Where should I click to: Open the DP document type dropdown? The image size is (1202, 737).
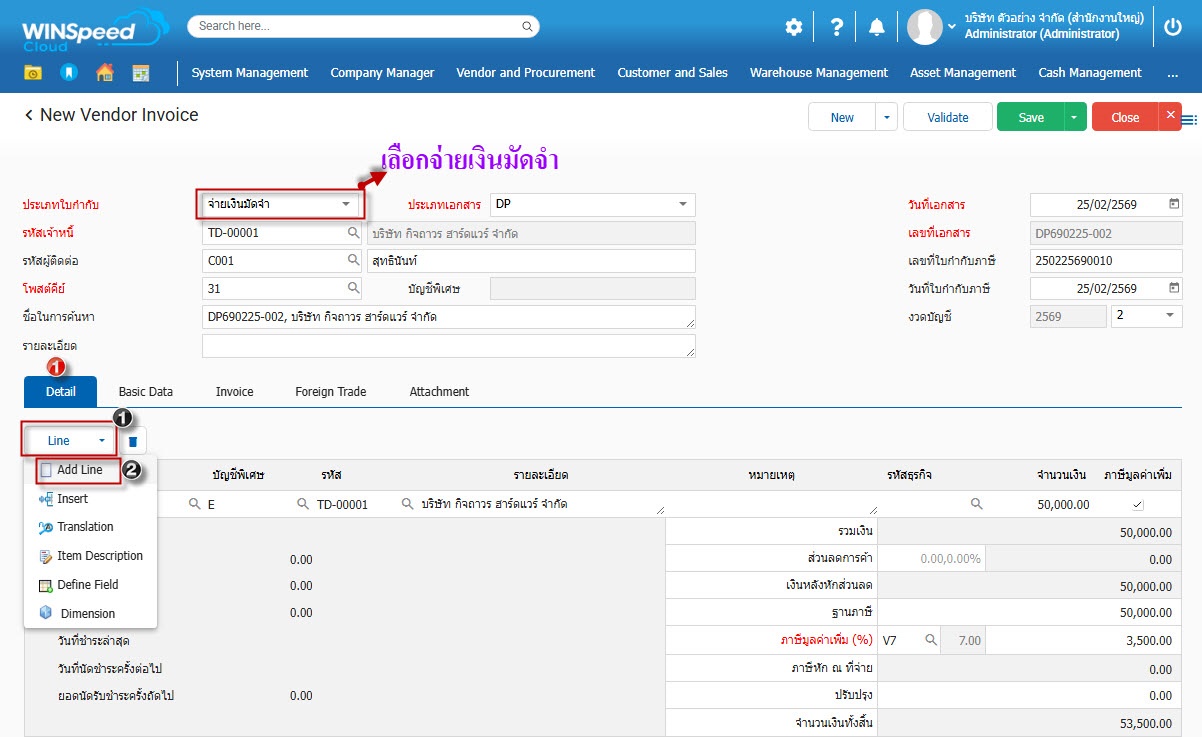click(683, 204)
